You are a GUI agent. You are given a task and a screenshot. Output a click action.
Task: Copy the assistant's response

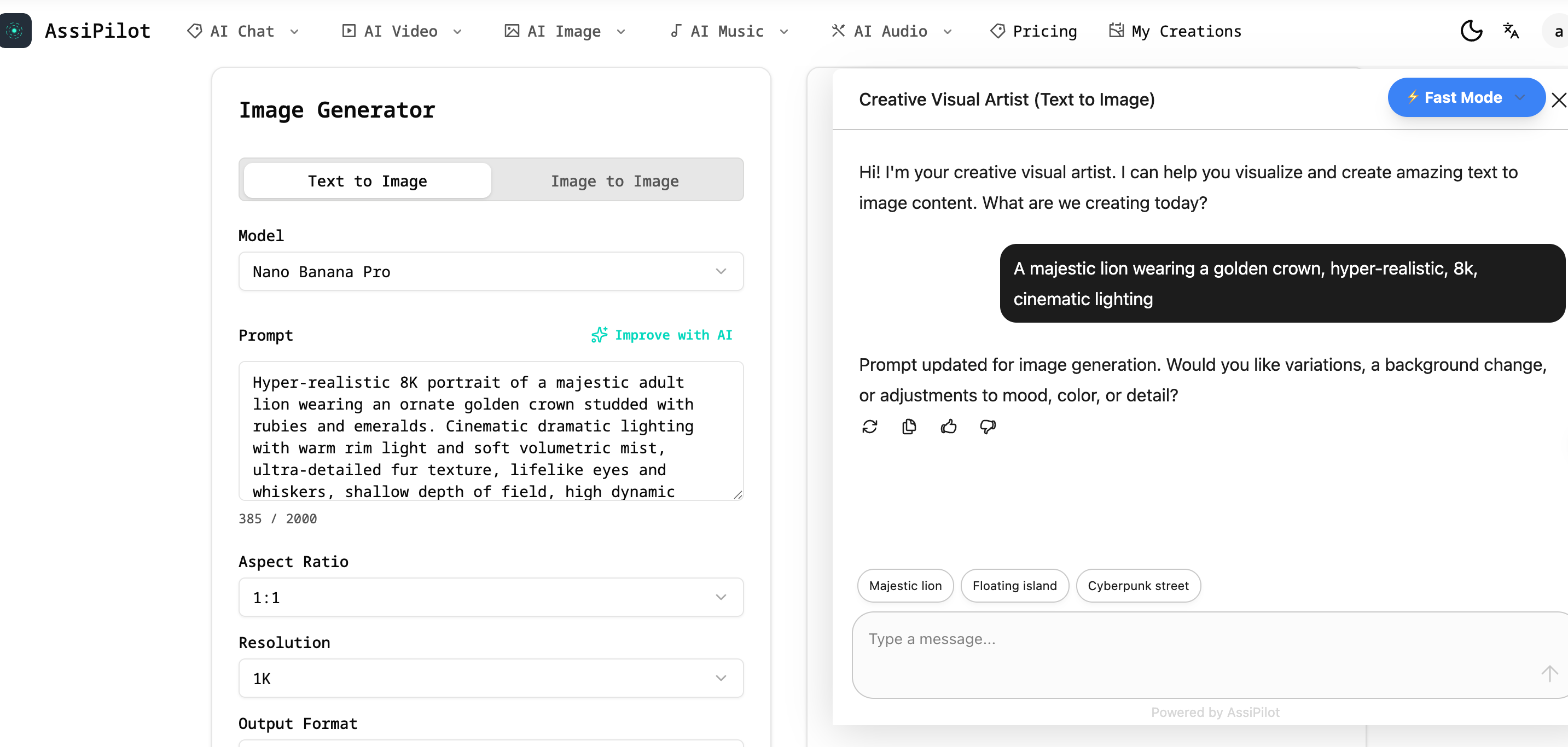[909, 427]
